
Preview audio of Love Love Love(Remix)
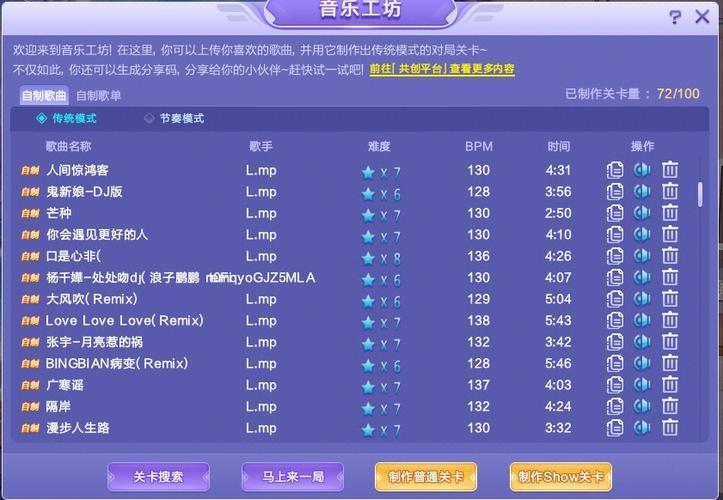tap(642, 321)
